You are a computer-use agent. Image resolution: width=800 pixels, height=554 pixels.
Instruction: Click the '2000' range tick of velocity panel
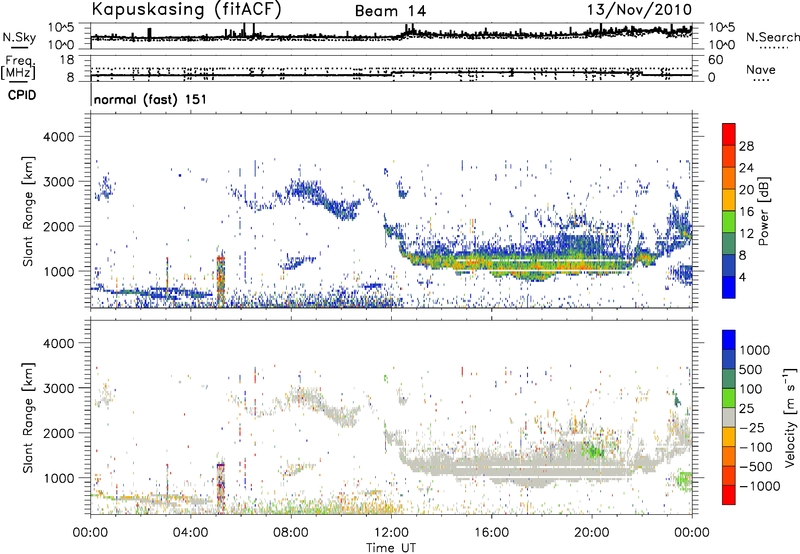58,433
